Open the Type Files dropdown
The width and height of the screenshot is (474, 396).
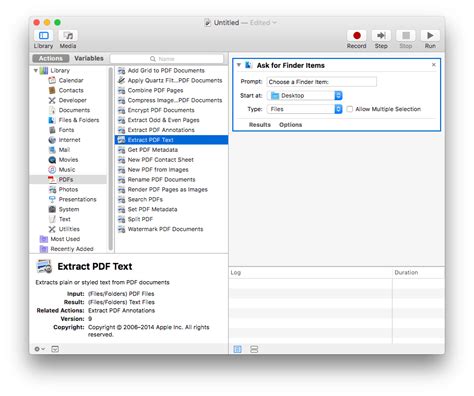[x=304, y=109]
